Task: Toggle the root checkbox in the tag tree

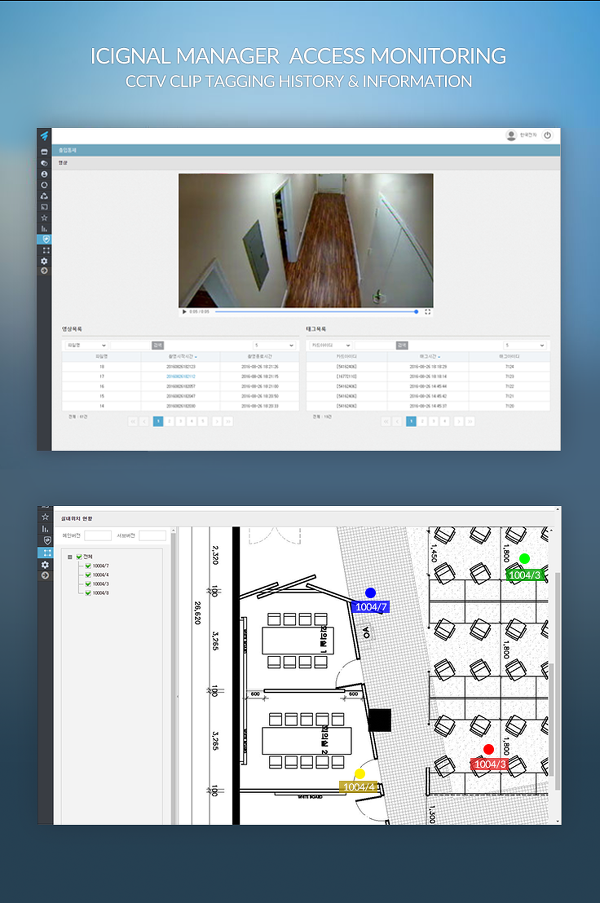Action: click(x=79, y=557)
